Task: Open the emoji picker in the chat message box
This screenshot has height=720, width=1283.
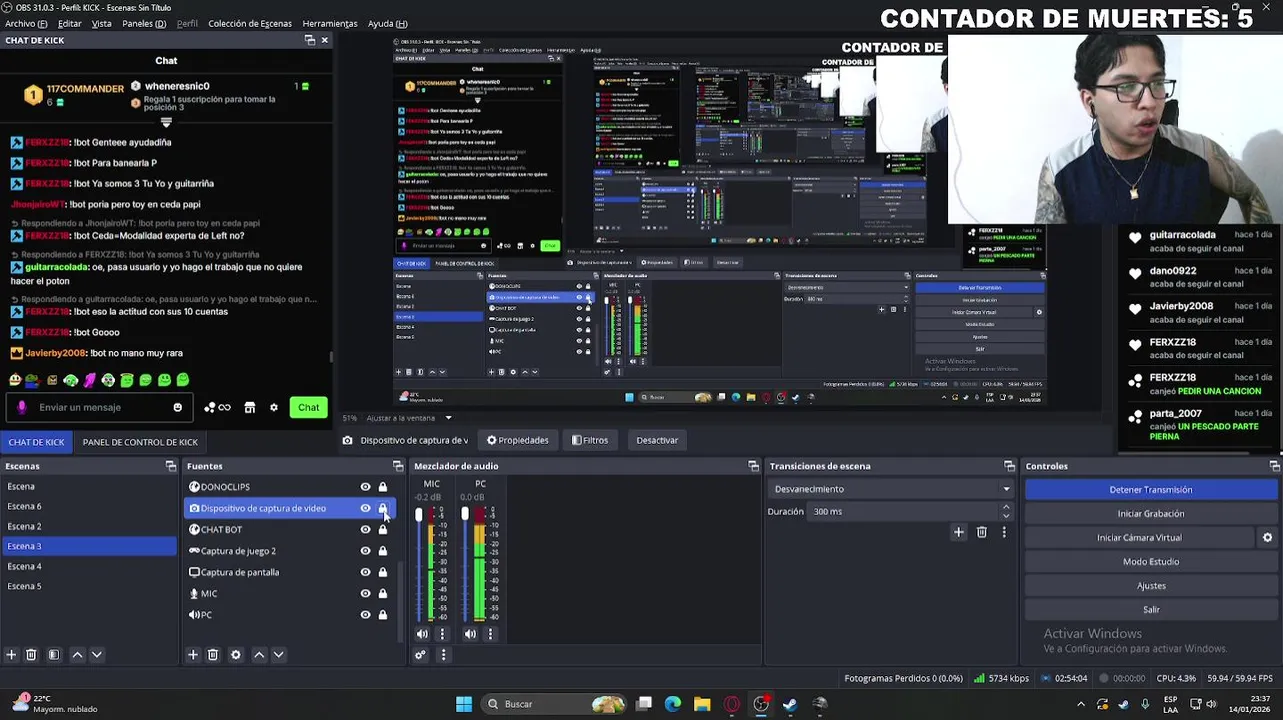Action: (x=178, y=408)
